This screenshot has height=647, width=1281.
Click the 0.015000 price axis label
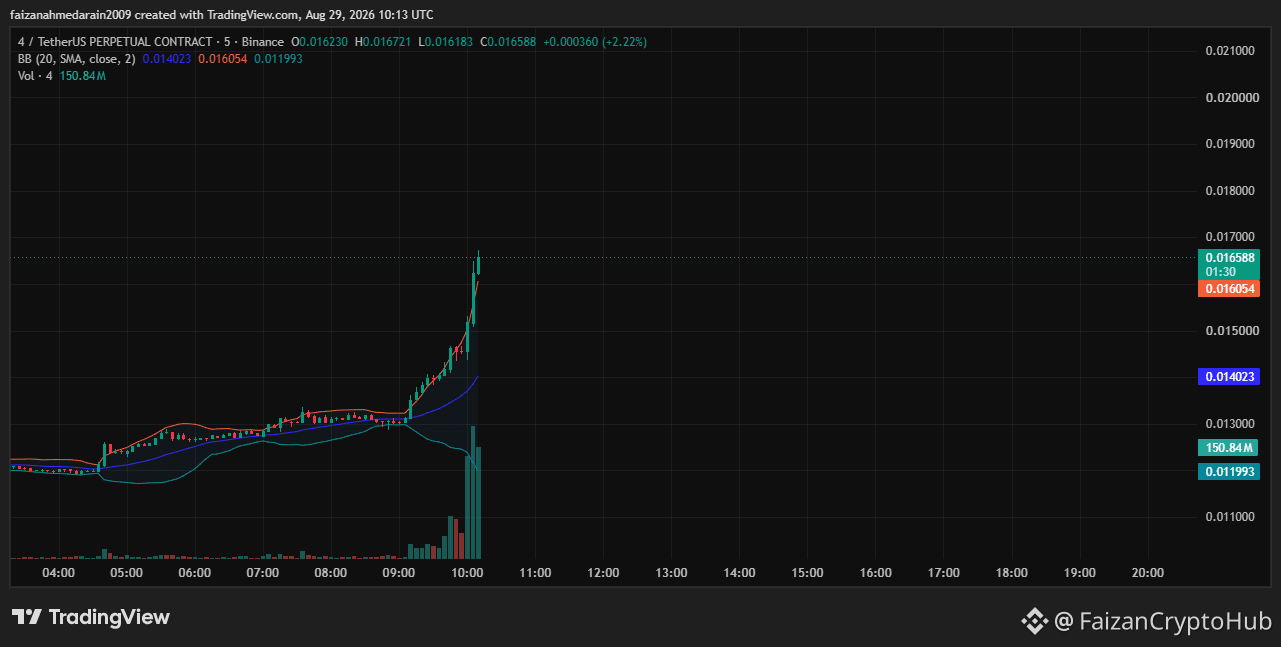click(1230, 331)
